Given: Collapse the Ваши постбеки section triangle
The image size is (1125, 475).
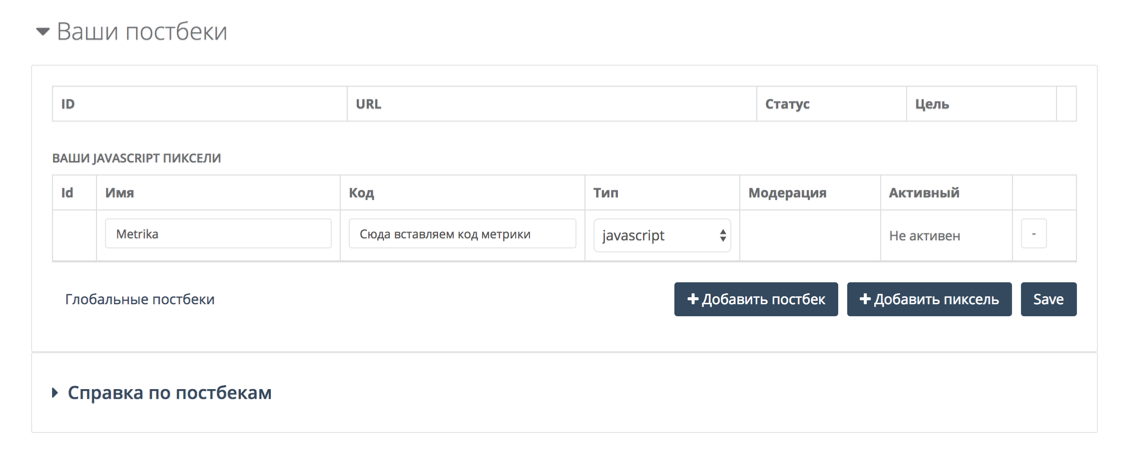Looking at the screenshot, I should point(43,32).
